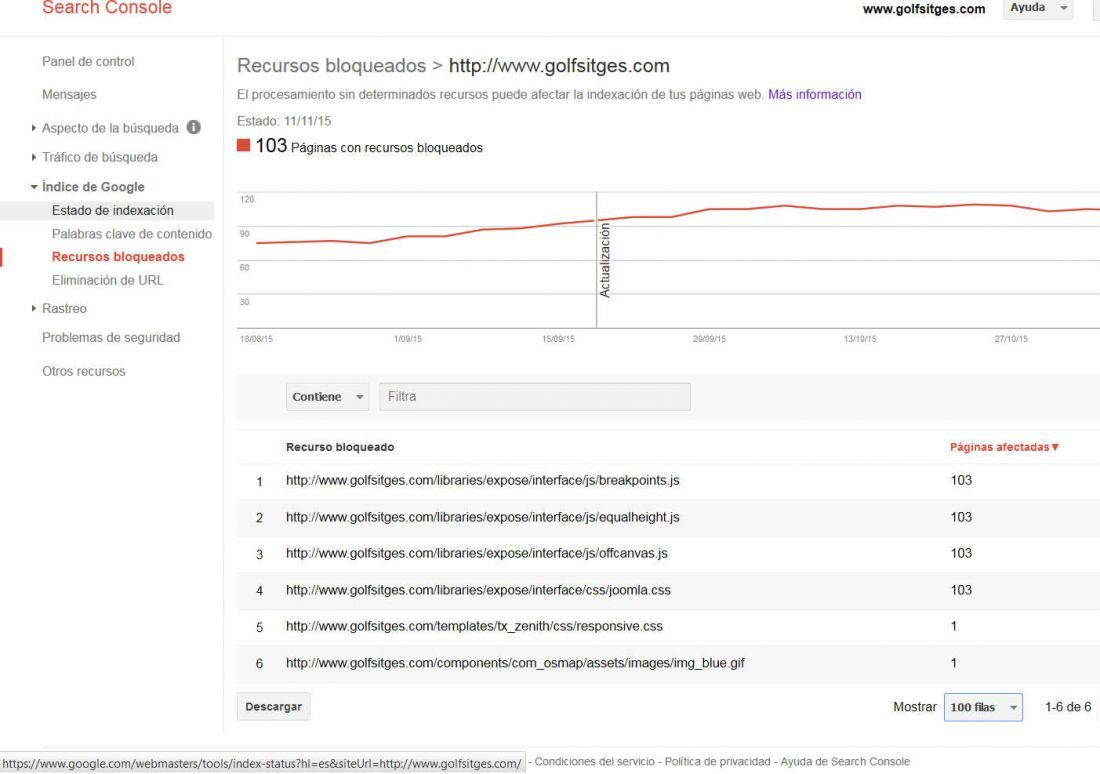Open the Más información link
Image resolution: width=1100 pixels, height=774 pixels.
(x=814, y=94)
